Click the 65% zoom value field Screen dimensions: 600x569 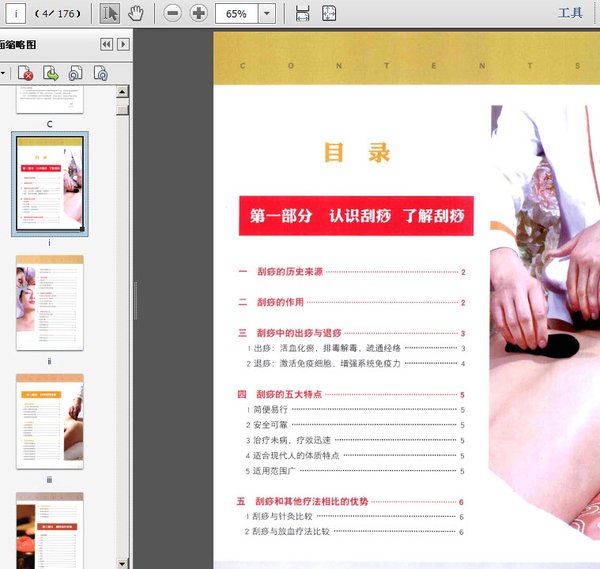pyautogui.click(x=236, y=14)
